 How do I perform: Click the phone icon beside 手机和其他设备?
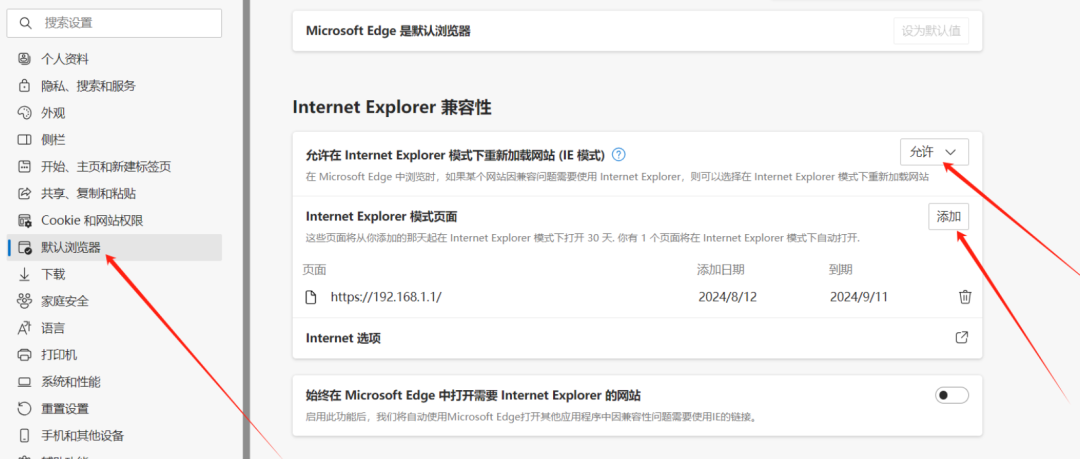pos(25,436)
